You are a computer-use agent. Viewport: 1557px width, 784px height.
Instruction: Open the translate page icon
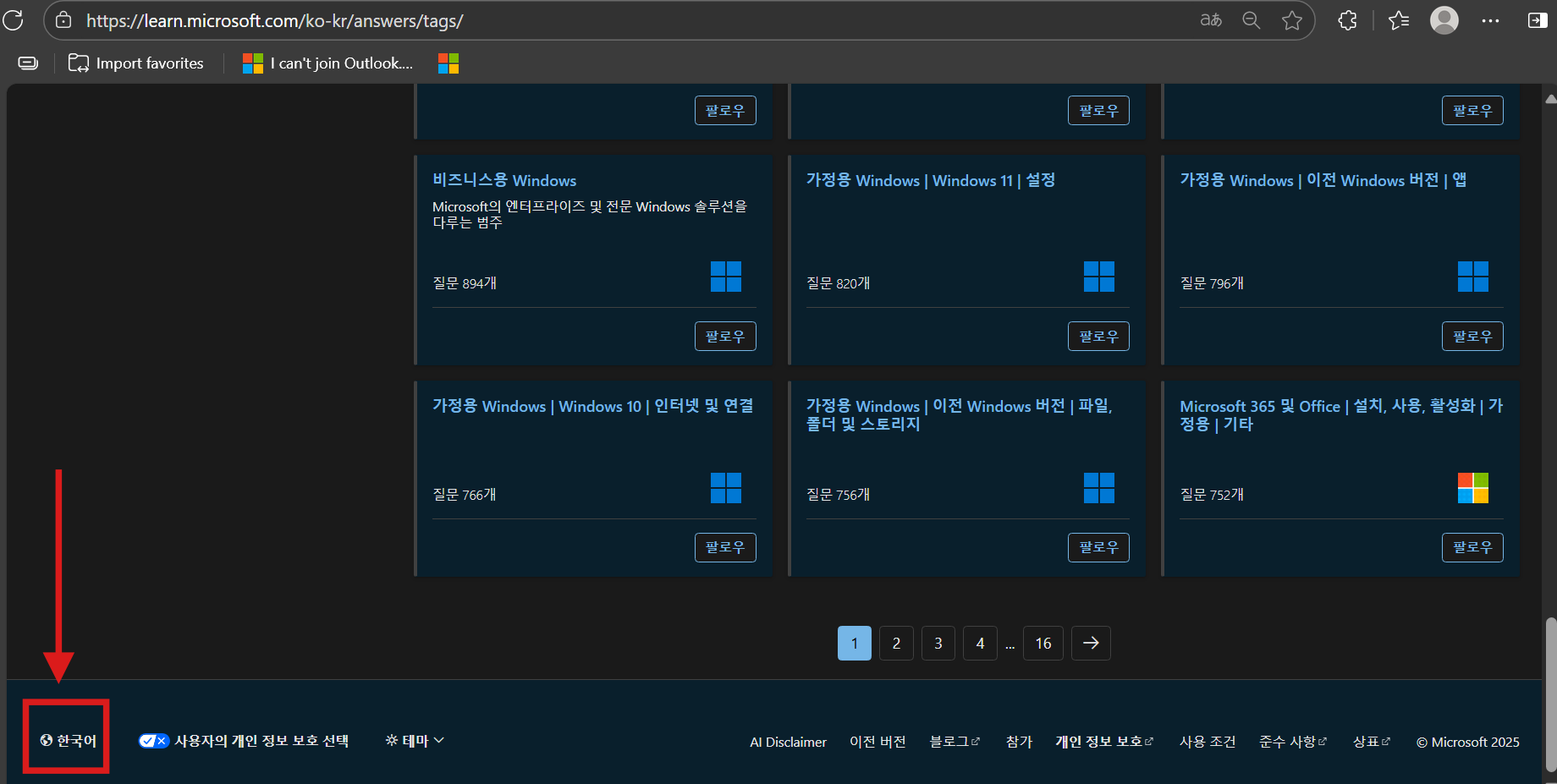tap(1211, 20)
